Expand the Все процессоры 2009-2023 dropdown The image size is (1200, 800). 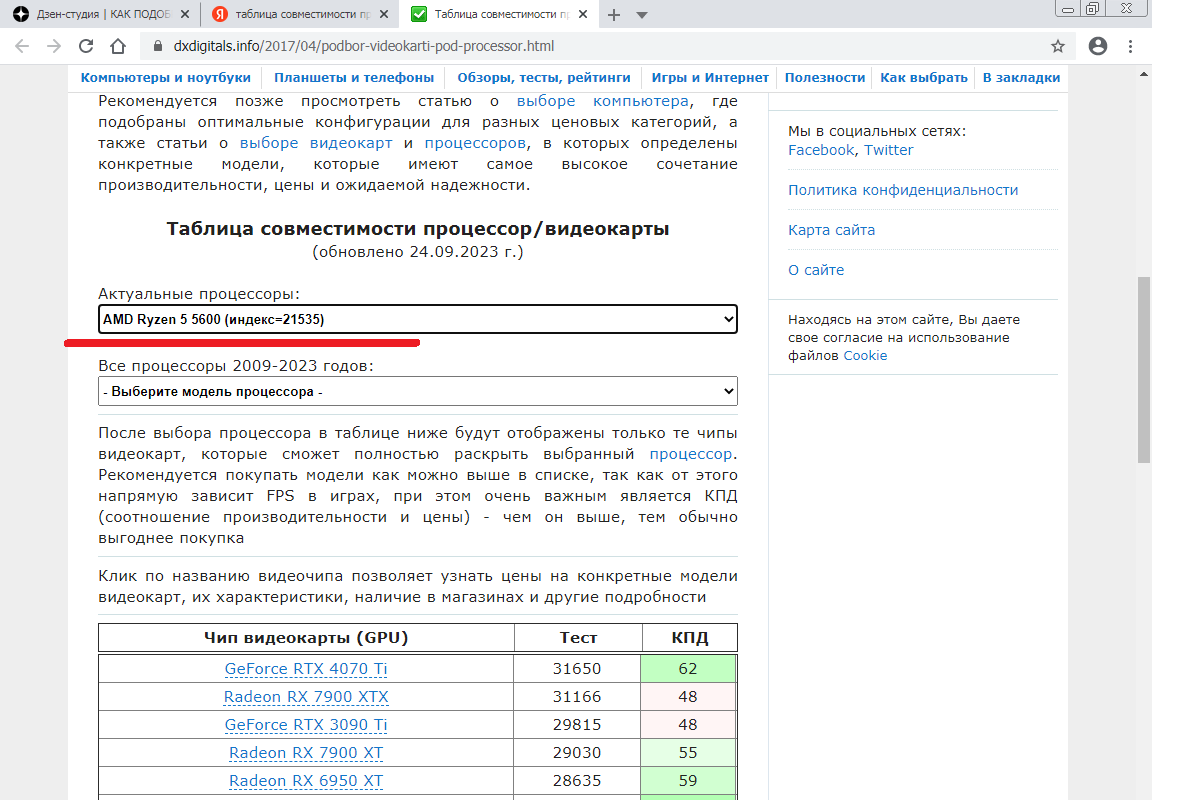click(x=418, y=391)
